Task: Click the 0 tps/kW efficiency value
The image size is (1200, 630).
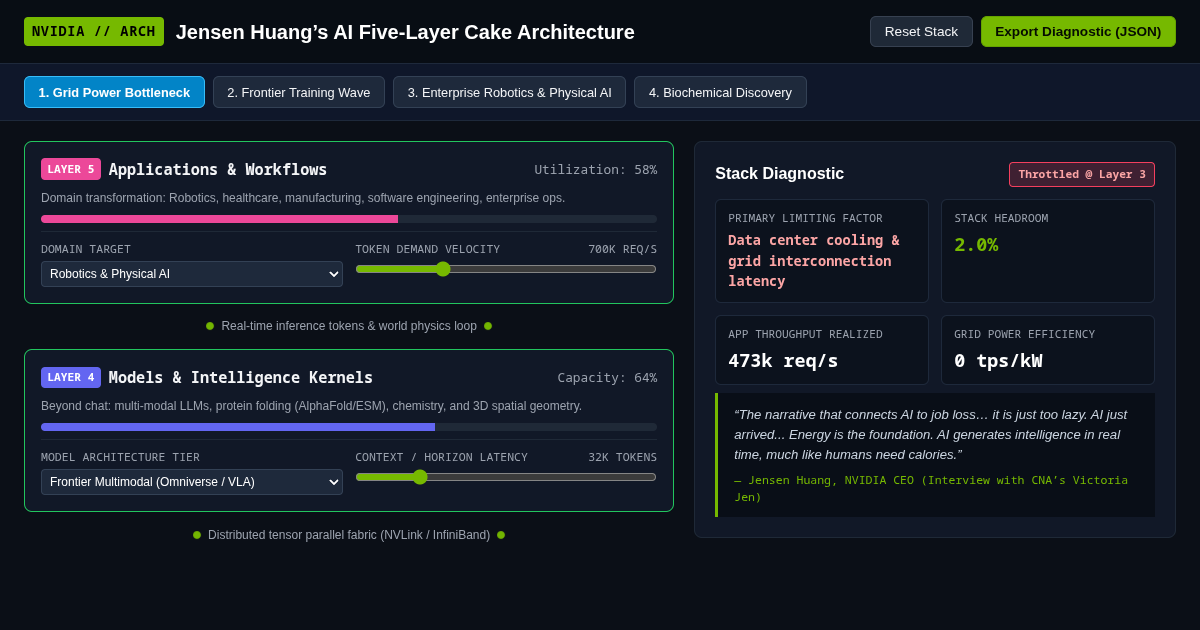Action: point(998,360)
